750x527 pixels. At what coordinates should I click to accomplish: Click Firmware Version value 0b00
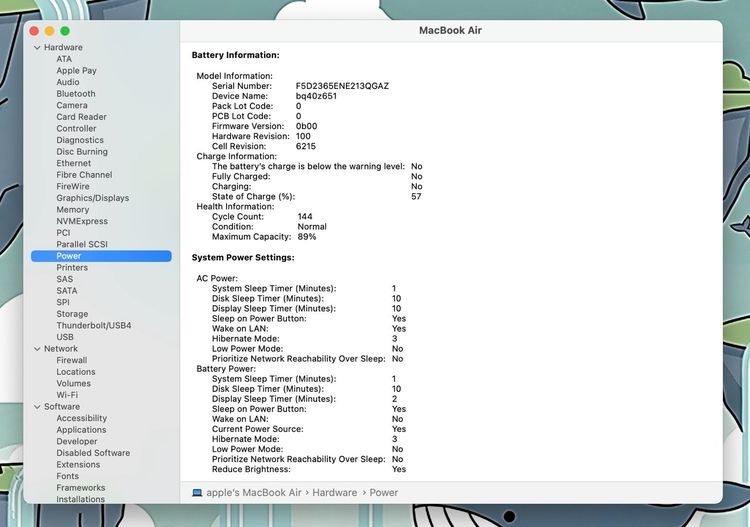click(x=306, y=126)
